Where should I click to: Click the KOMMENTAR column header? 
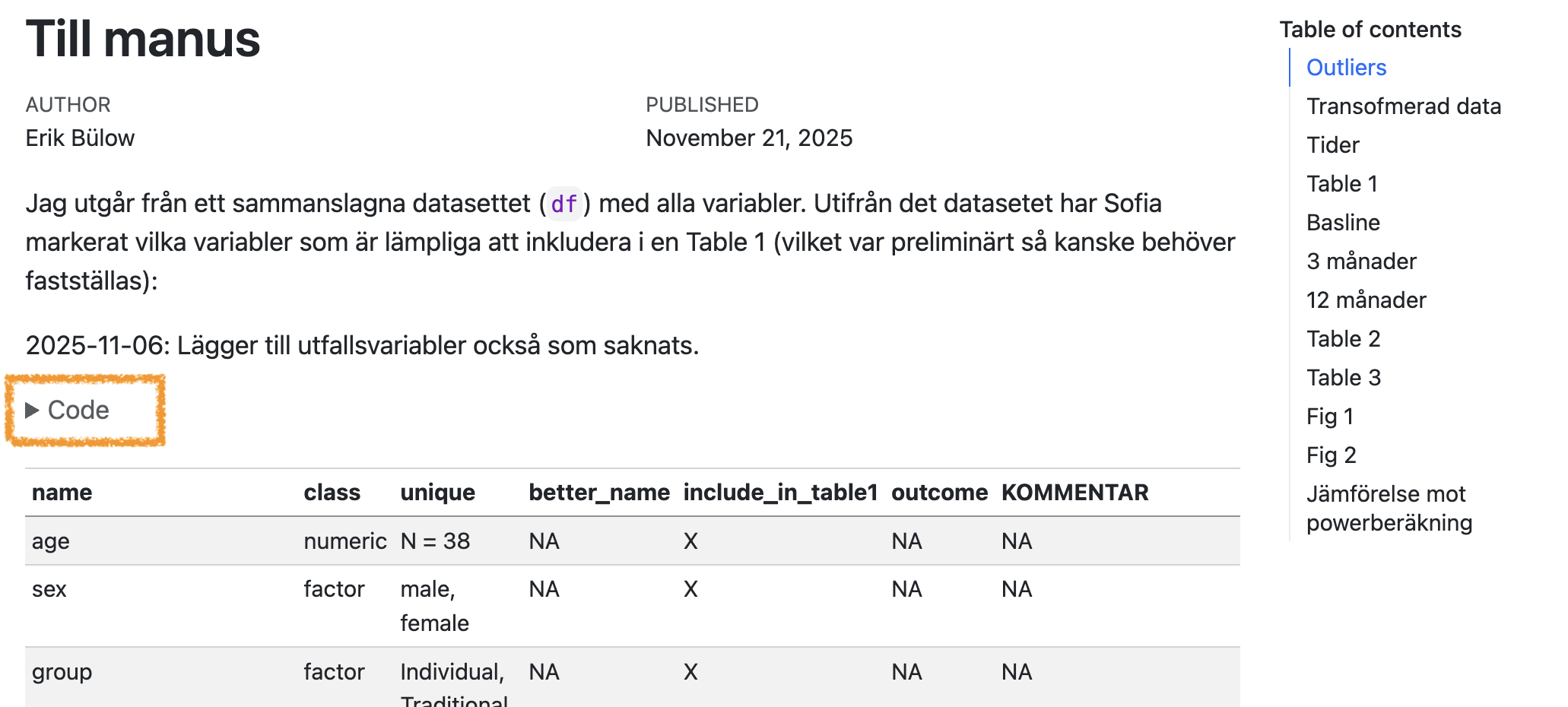tap(1074, 493)
